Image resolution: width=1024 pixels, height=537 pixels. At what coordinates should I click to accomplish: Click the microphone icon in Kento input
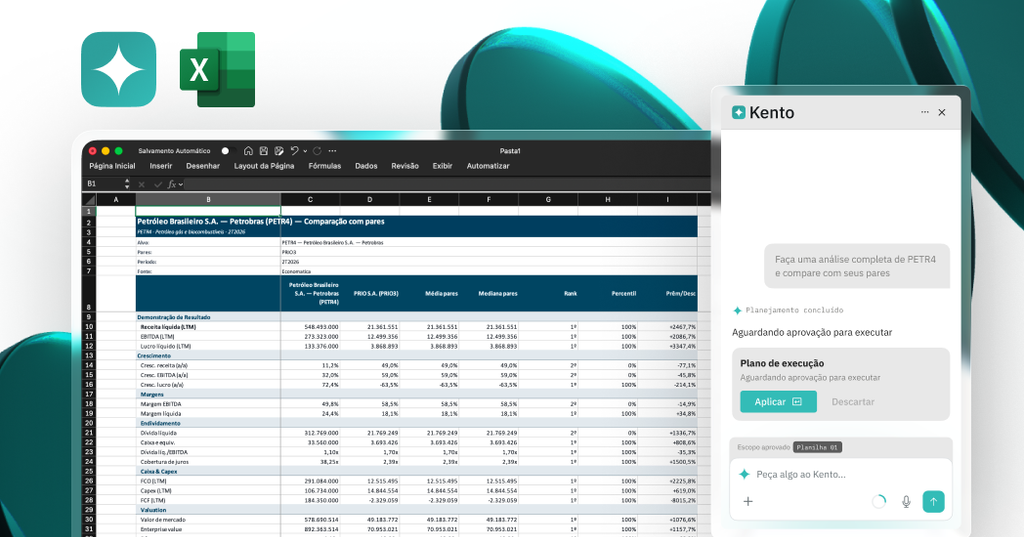[906, 502]
